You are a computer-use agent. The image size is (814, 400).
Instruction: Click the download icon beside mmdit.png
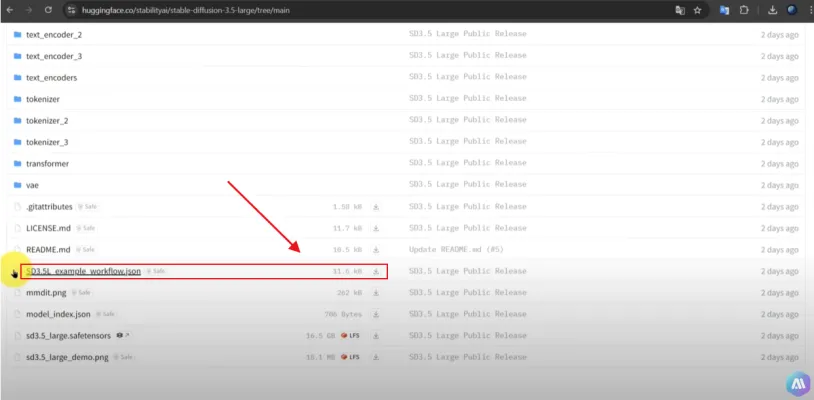pyautogui.click(x=376, y=292)
